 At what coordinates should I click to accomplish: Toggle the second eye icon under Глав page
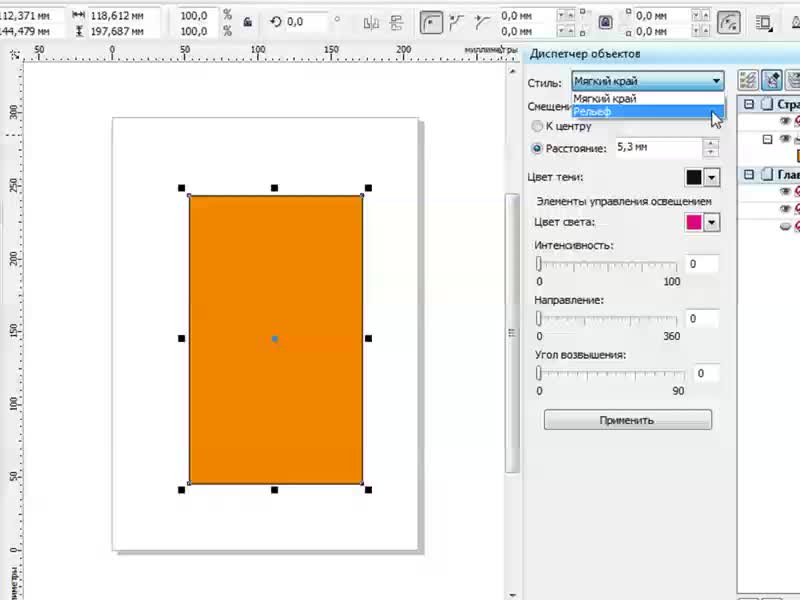coord(785,209)
